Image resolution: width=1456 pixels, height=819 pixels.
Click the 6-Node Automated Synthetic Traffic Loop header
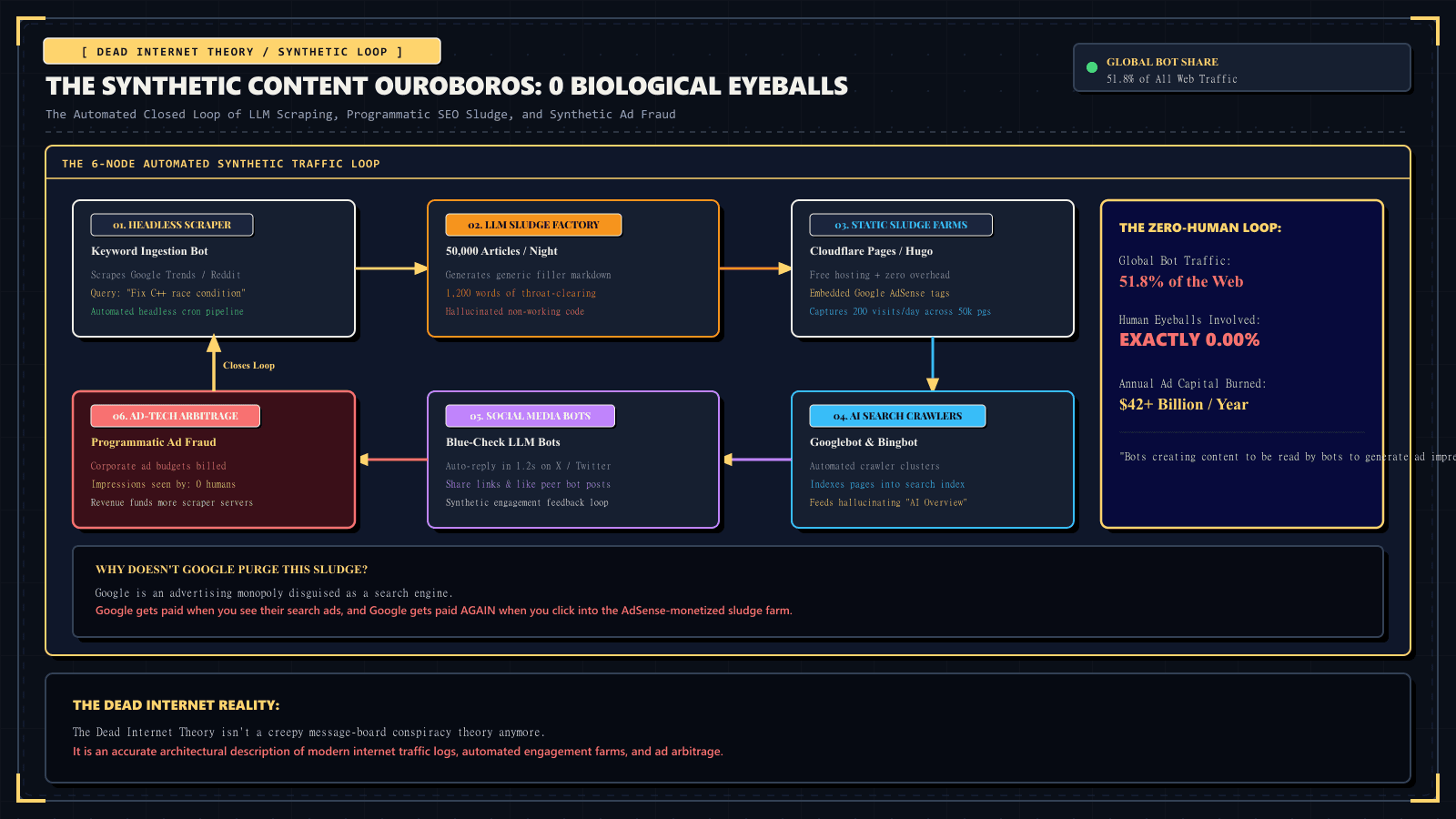[x=221, y=164]
